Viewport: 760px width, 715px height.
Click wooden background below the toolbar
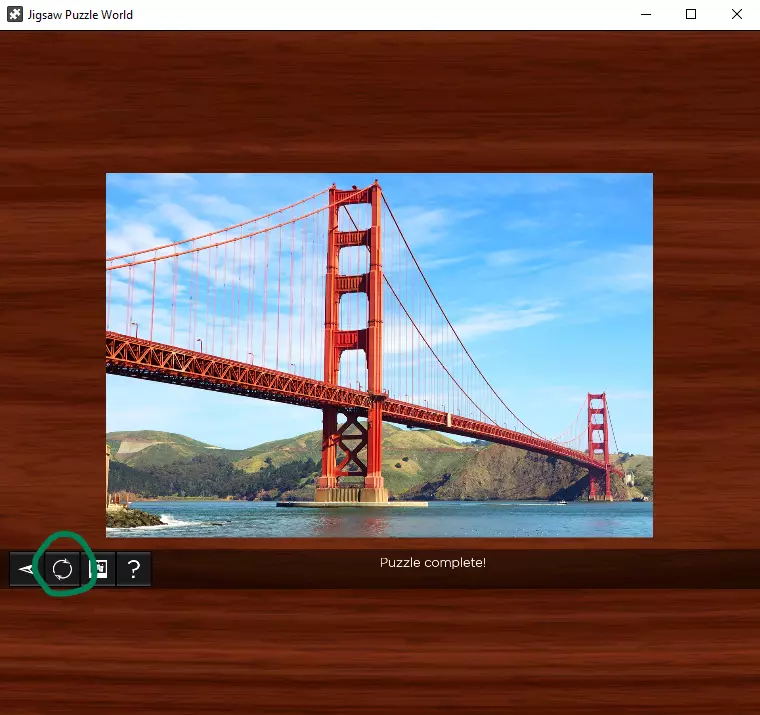[x=380, y=650]
